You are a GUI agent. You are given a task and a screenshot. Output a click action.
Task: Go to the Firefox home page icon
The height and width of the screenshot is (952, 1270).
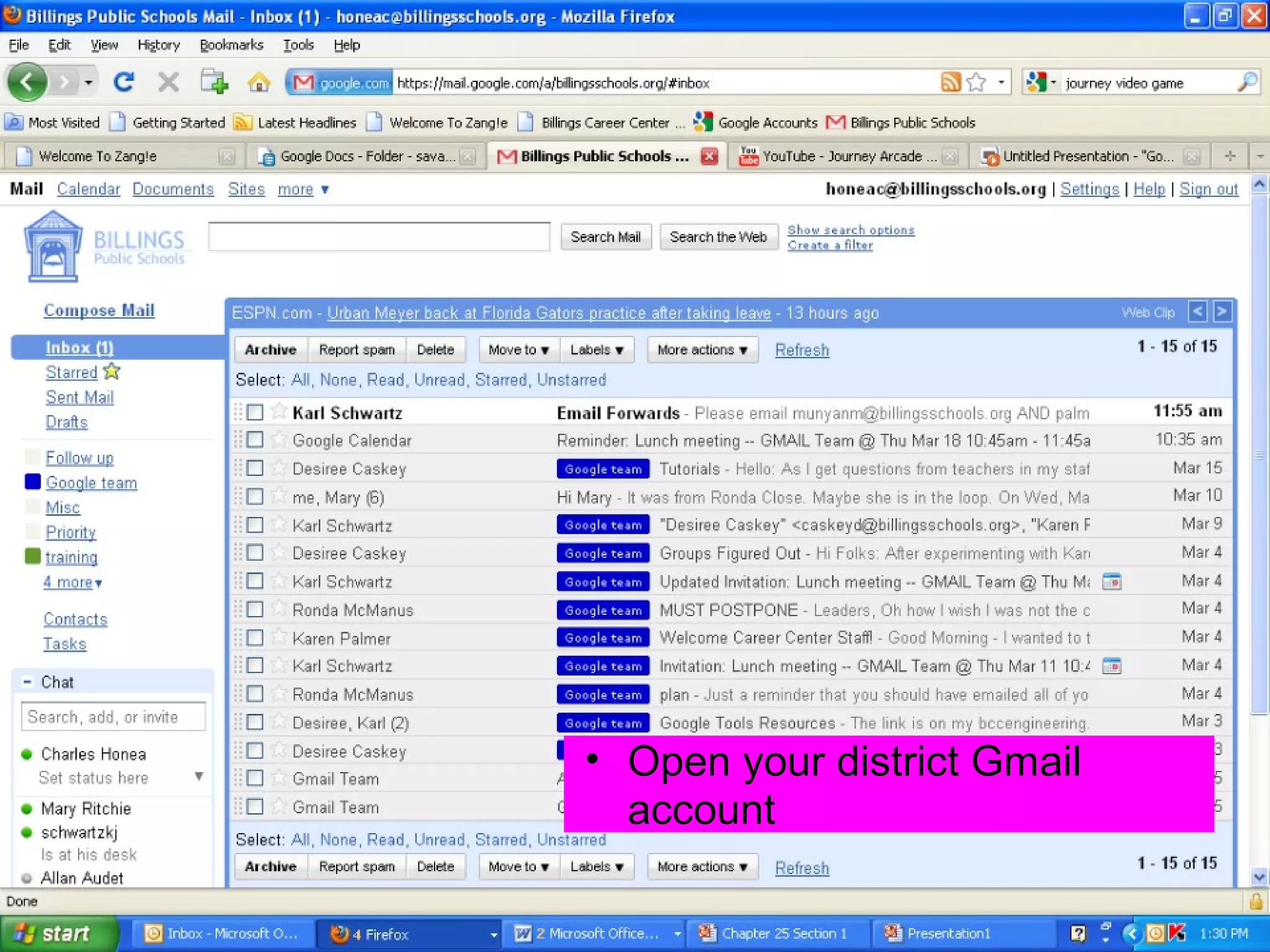click(x=259, y=82)
